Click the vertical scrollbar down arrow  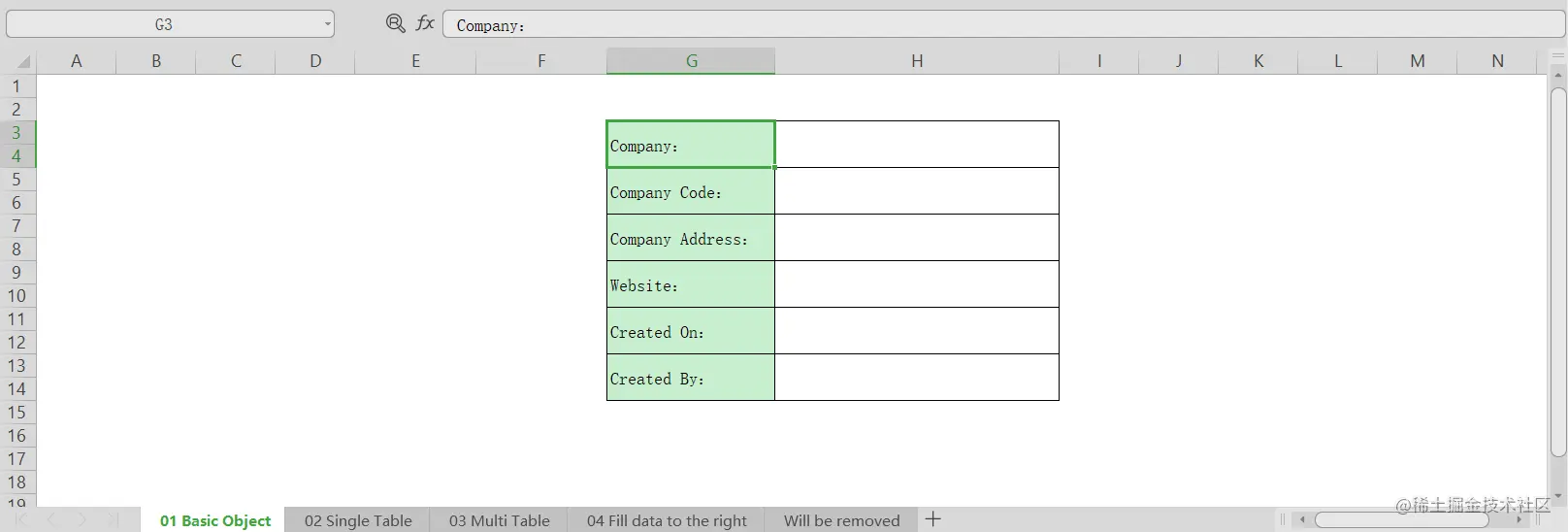click(x=1558, y=496)
